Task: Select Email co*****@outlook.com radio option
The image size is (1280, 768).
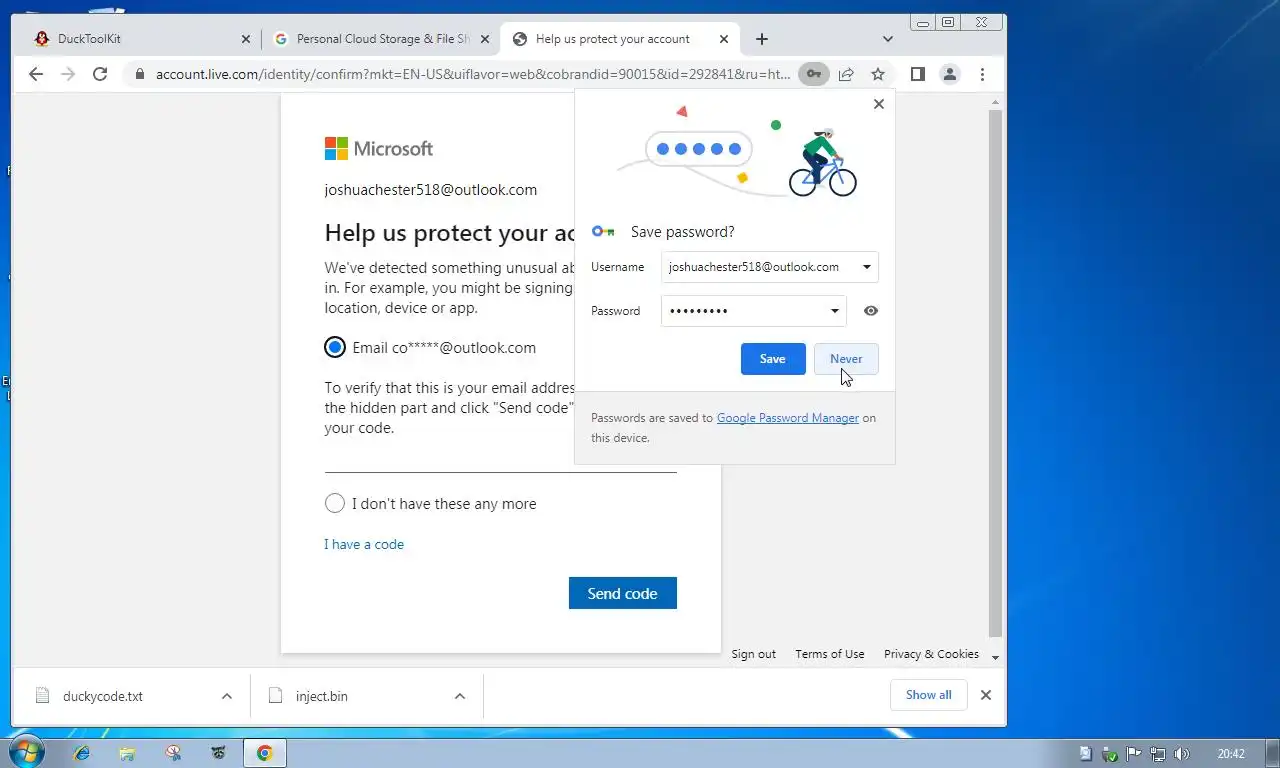Action: pyautogui.click(x=335, y=347)
